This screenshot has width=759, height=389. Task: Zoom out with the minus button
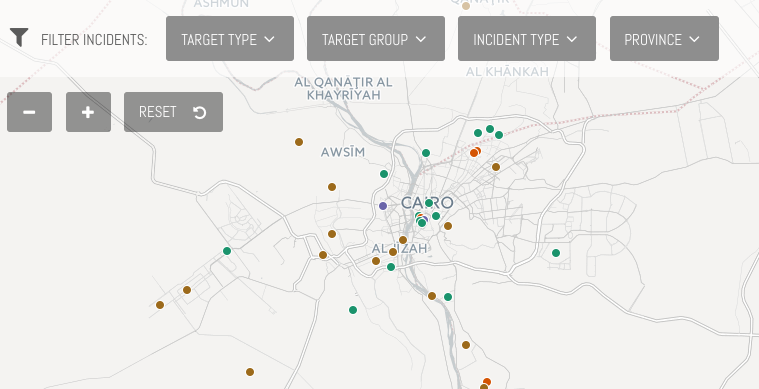point(30,112)
